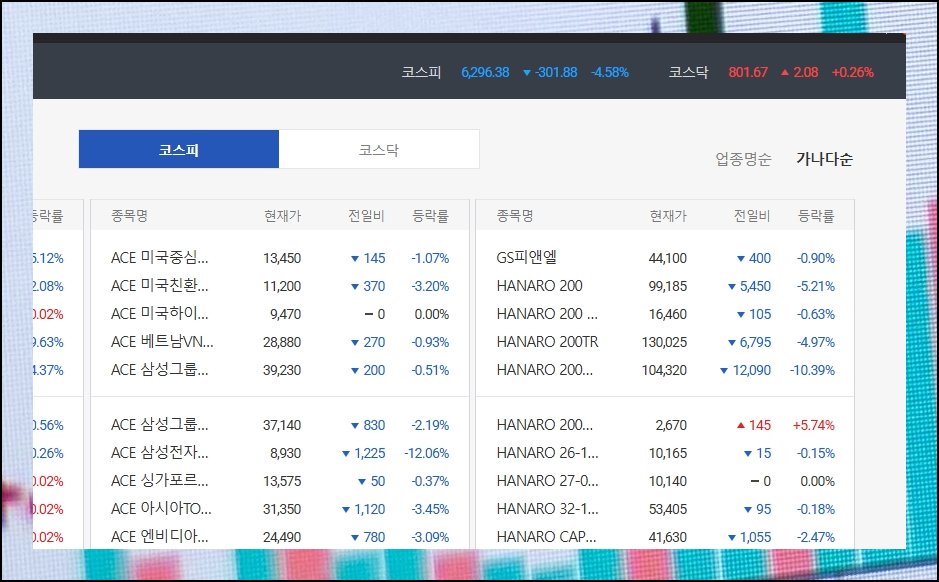Click the -3.45% change of ACE 아시아TO
The image size is (939, 582).
pyautogui.click(x=430, y=509)
